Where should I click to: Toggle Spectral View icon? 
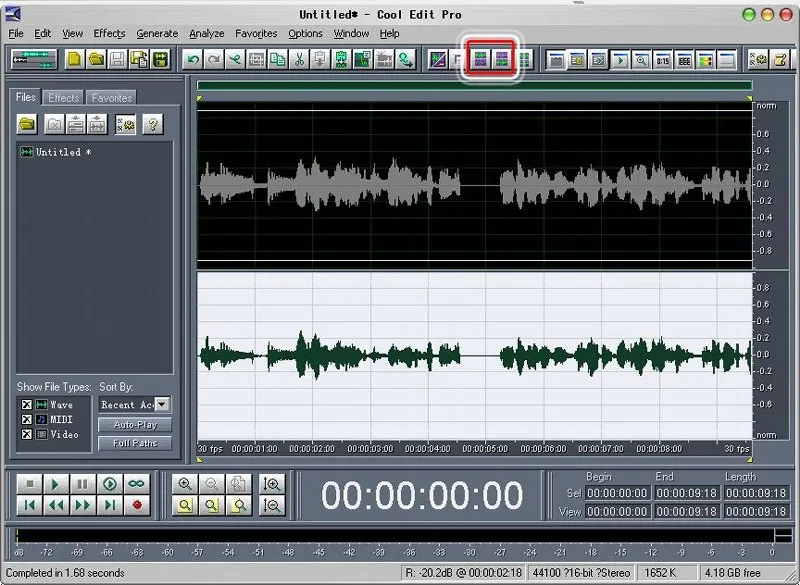click(x=438, y=60)
